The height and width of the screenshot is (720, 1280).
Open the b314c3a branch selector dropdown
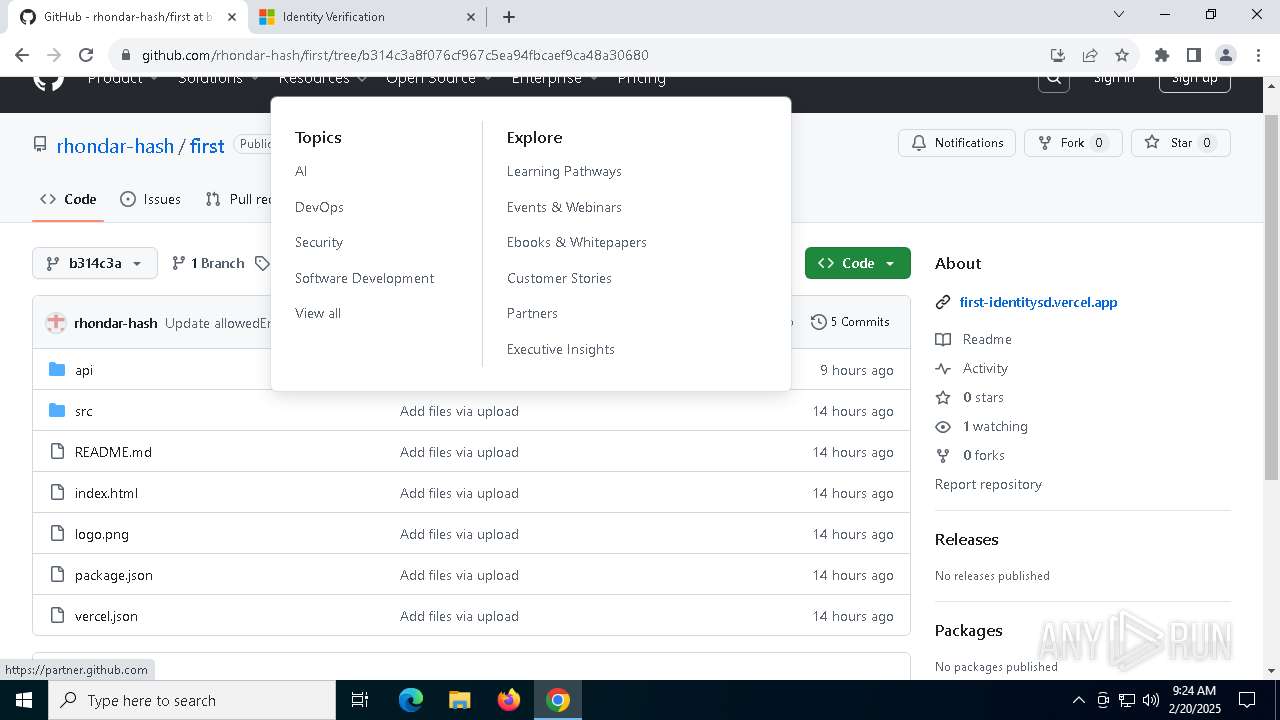click(x=95, y=263)
